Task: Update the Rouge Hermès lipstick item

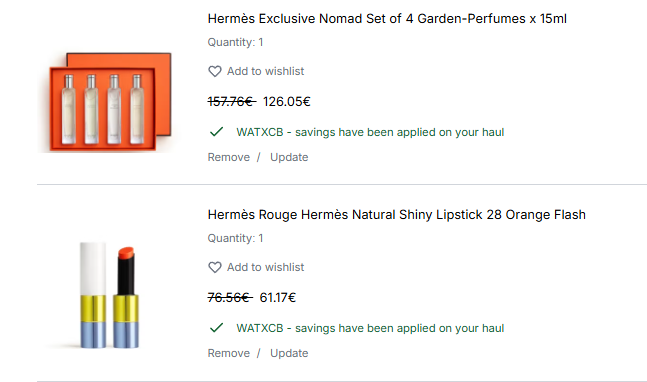Action: pyautogui.click(x=289, y=353)
